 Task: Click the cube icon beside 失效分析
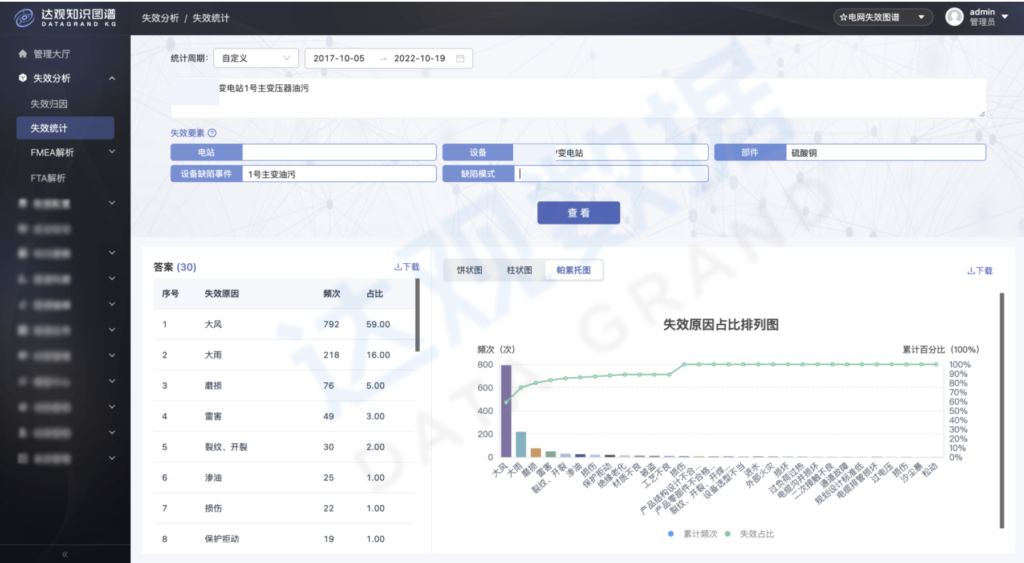coord(23,78)
